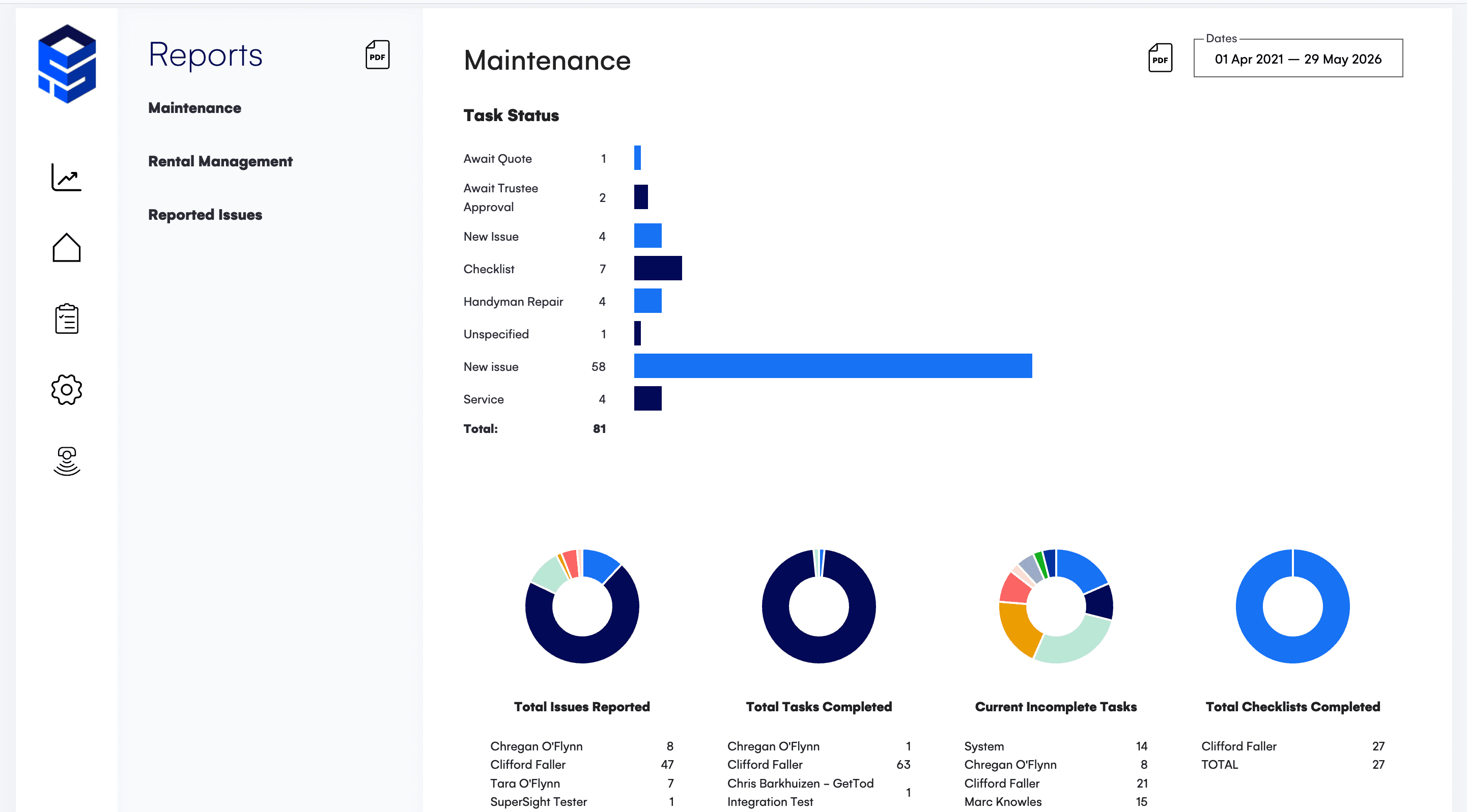
Task: Click 'Chris Barkhuizen – GetTod Integration Test' row
Action: (x=819, y=793)
